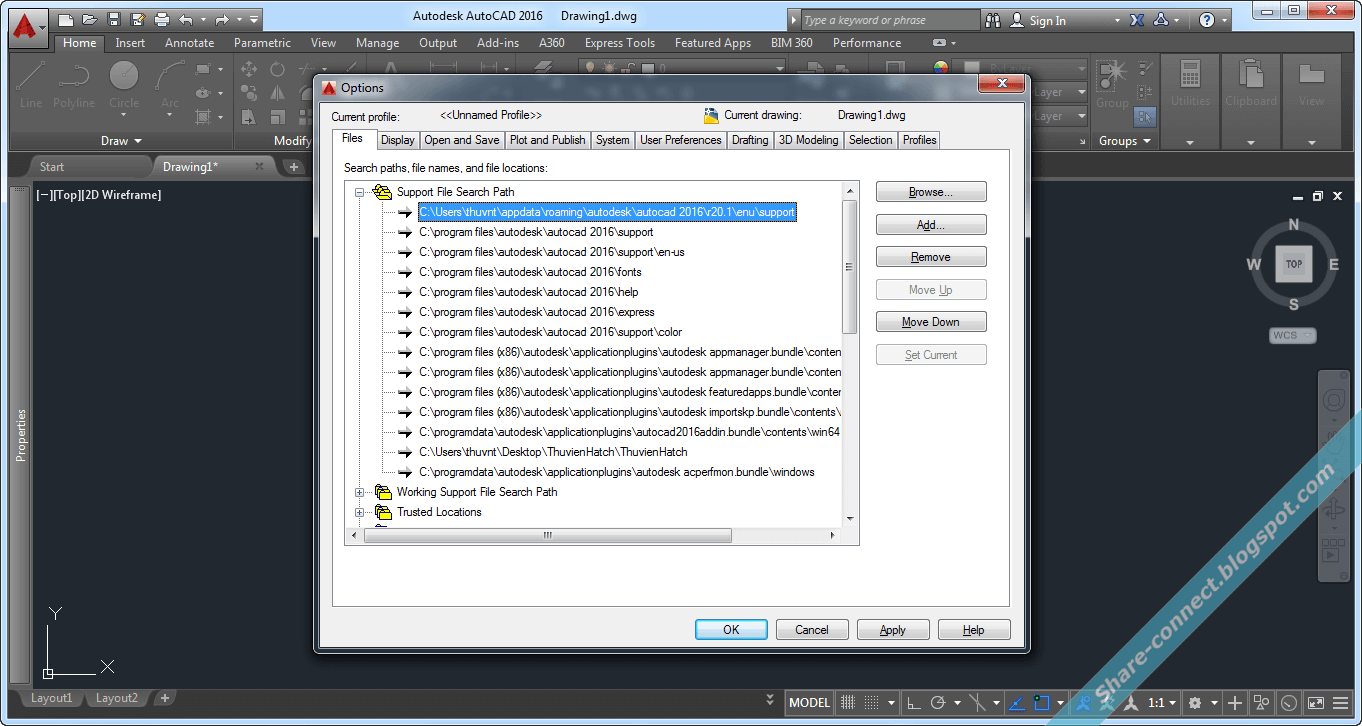Select the Circle tool in the Draw panel
The width and height of the screenshot is (1362, 726).
click(124, 84)
